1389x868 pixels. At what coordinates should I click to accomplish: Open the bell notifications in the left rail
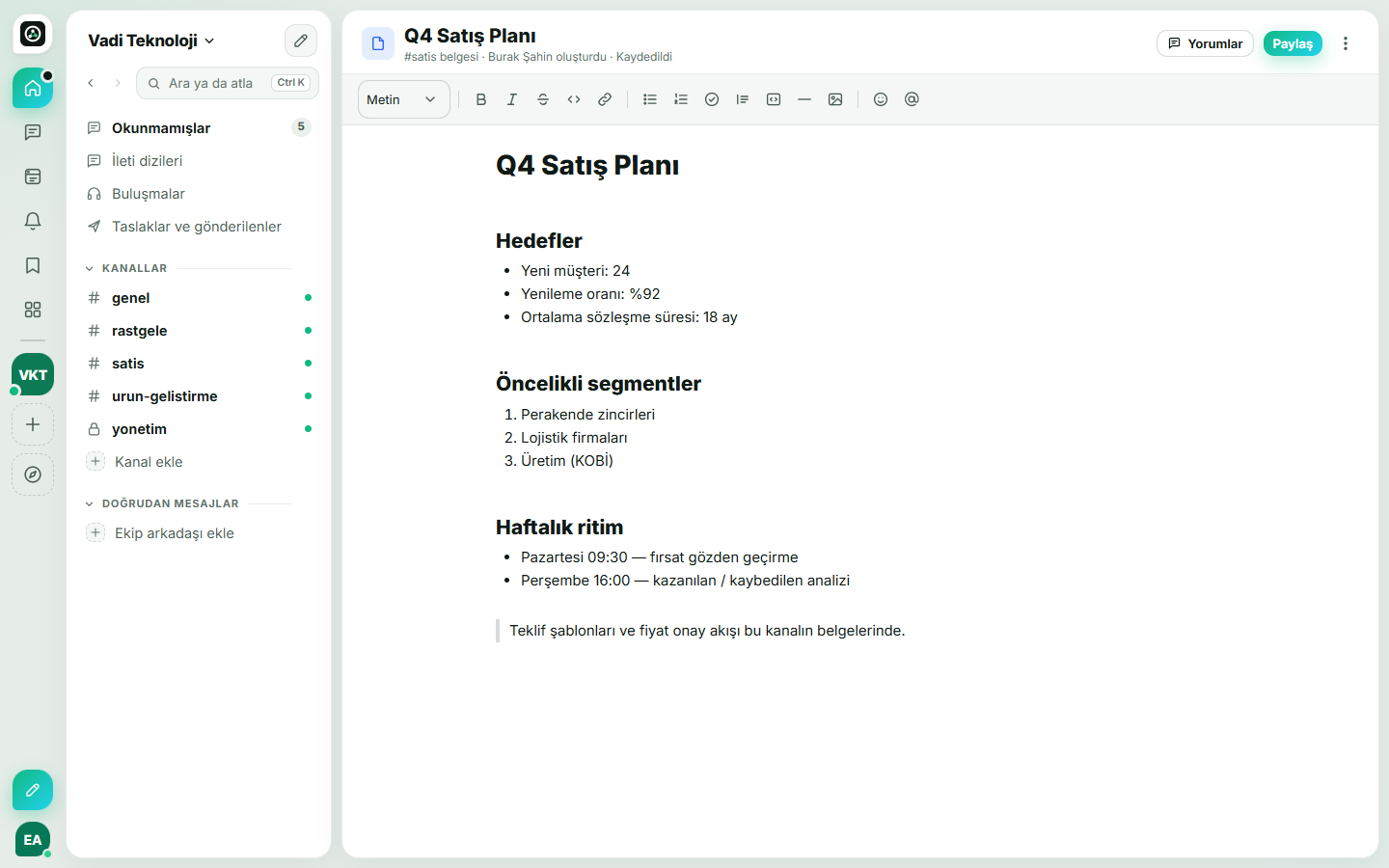[x=33, y=221]
